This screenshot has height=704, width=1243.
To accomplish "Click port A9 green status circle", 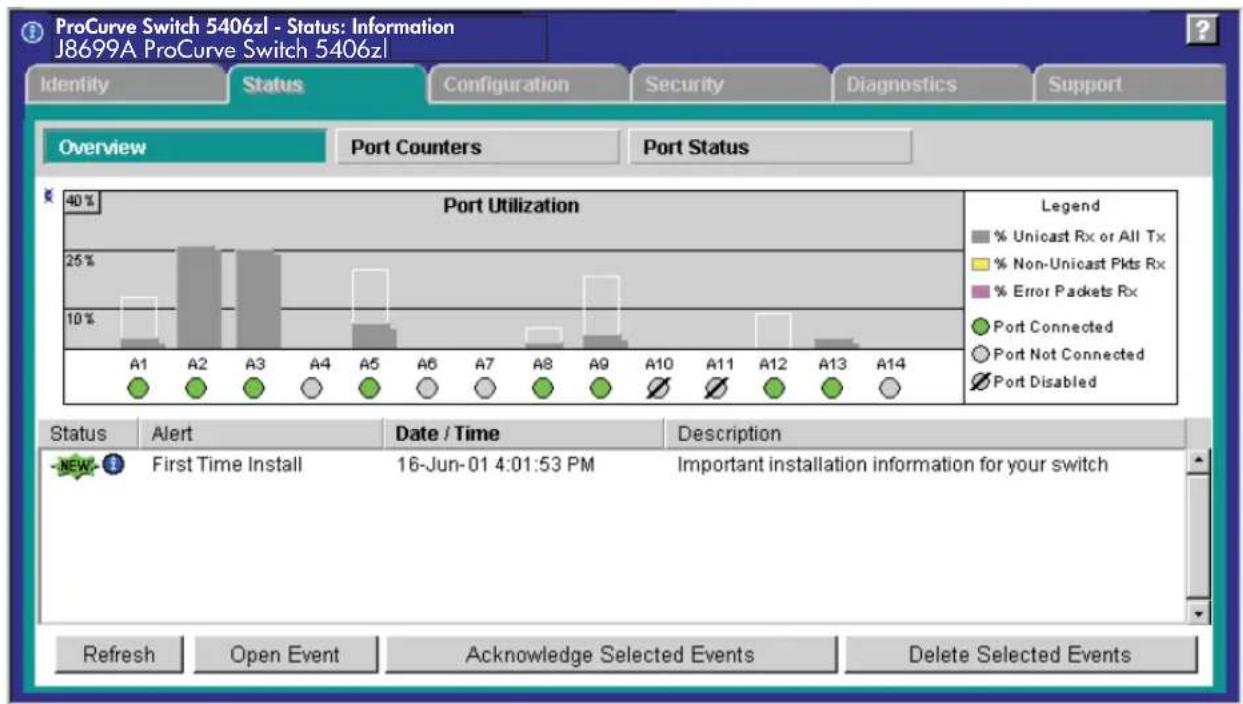I will pyautogui.click(x=600, y=389).
